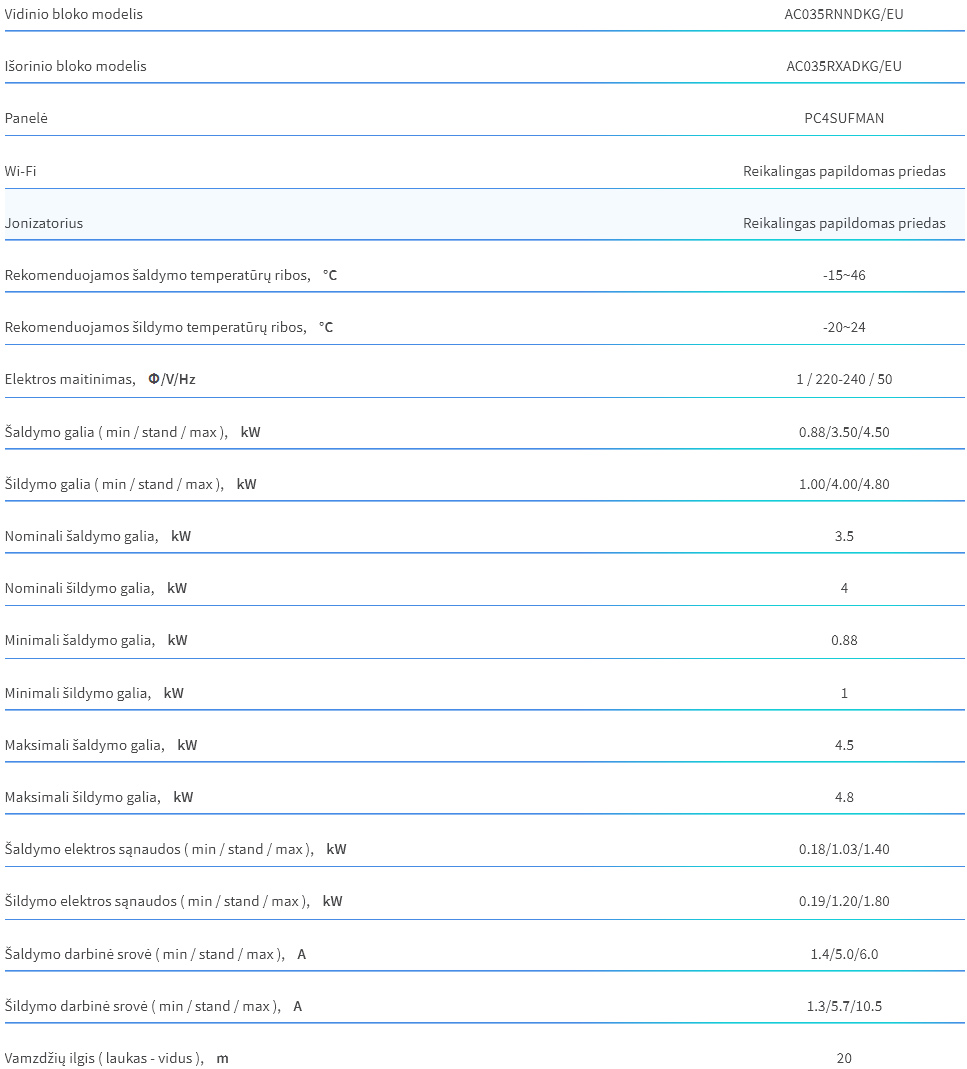Select the AC035RNNDKG/EU model value
The image size is (967, 1069).
[844, 14]
